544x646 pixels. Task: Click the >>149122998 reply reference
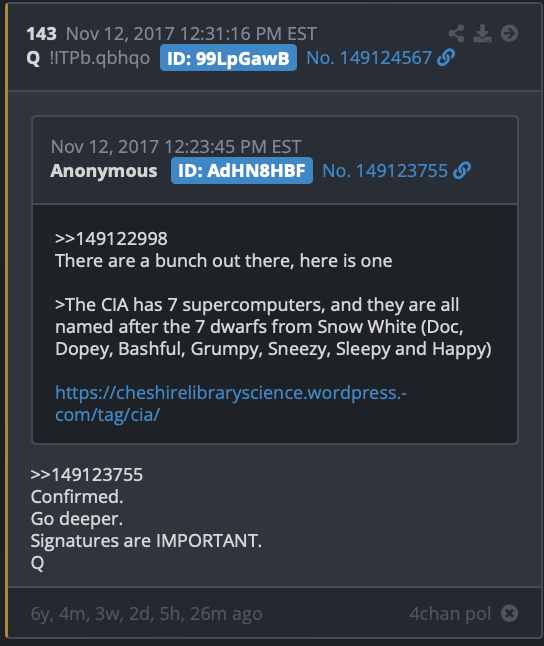point(111,239)
